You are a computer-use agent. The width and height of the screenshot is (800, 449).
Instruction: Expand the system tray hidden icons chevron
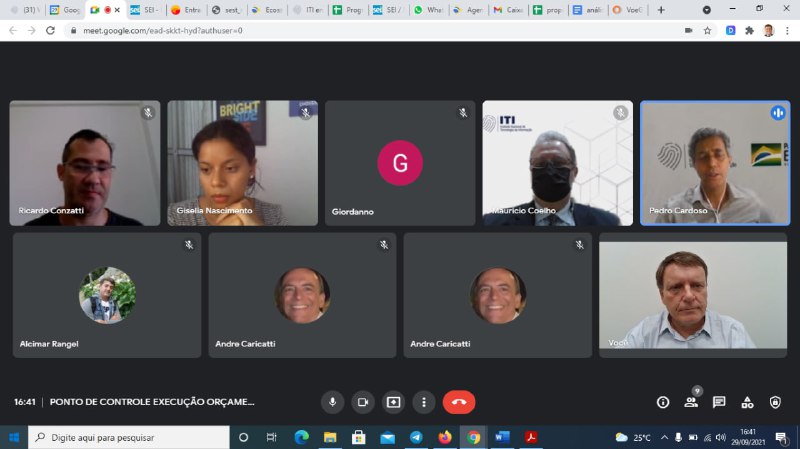click(664, 437)
